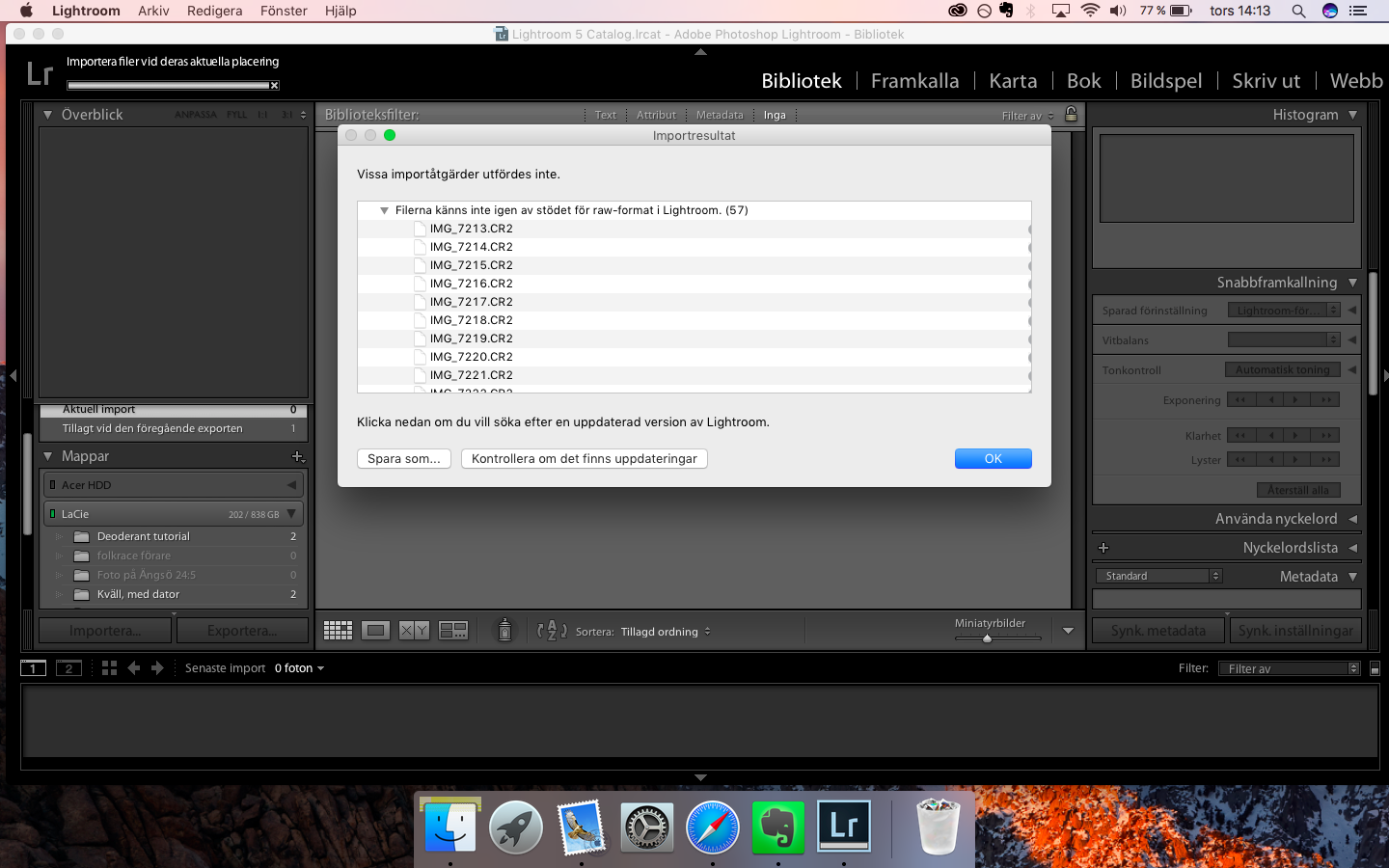Check for updates with Kontrollera button

click(585, 459)
